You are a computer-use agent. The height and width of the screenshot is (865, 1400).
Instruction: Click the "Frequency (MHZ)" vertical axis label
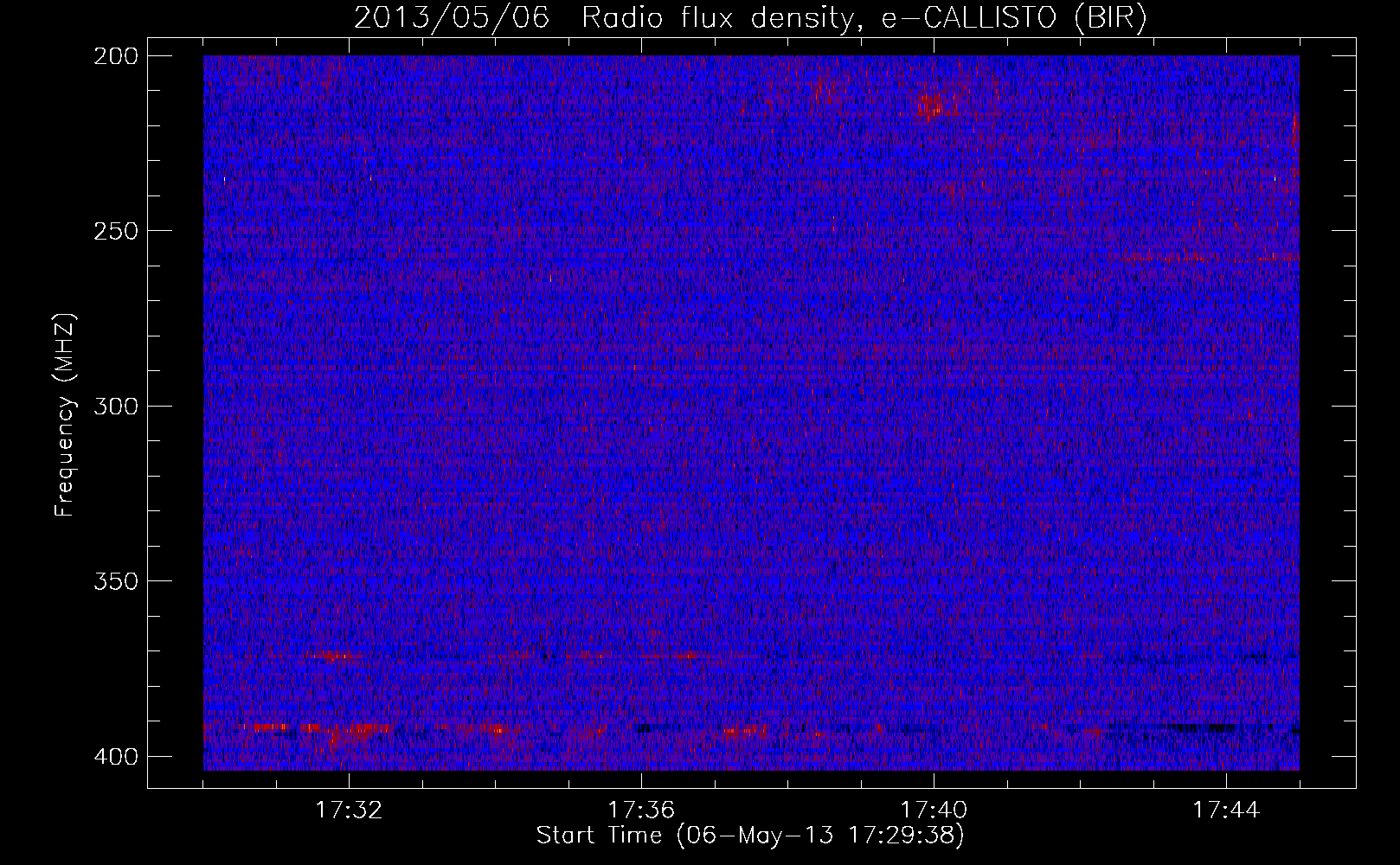click(65, 414)
